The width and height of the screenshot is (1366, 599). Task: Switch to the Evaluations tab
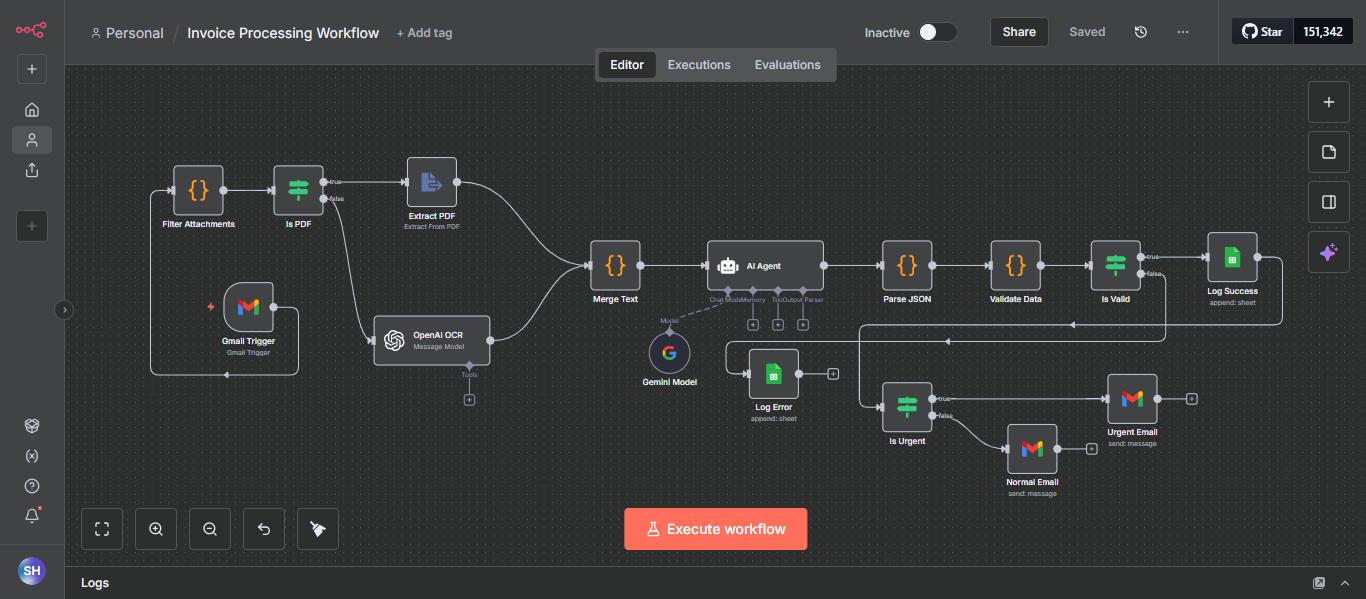tap(788, 65)
